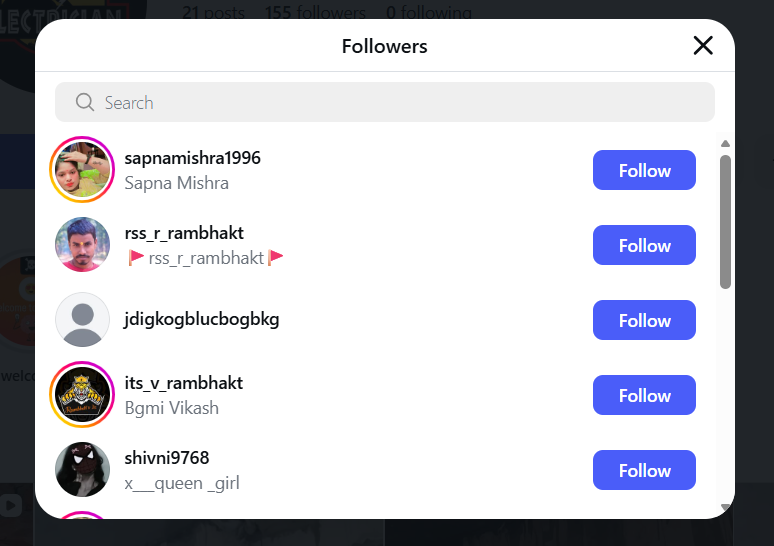Viewport: 774px width, 546px height.
Task: Click the search magnifier icon
Action: (x=85, y=102)
